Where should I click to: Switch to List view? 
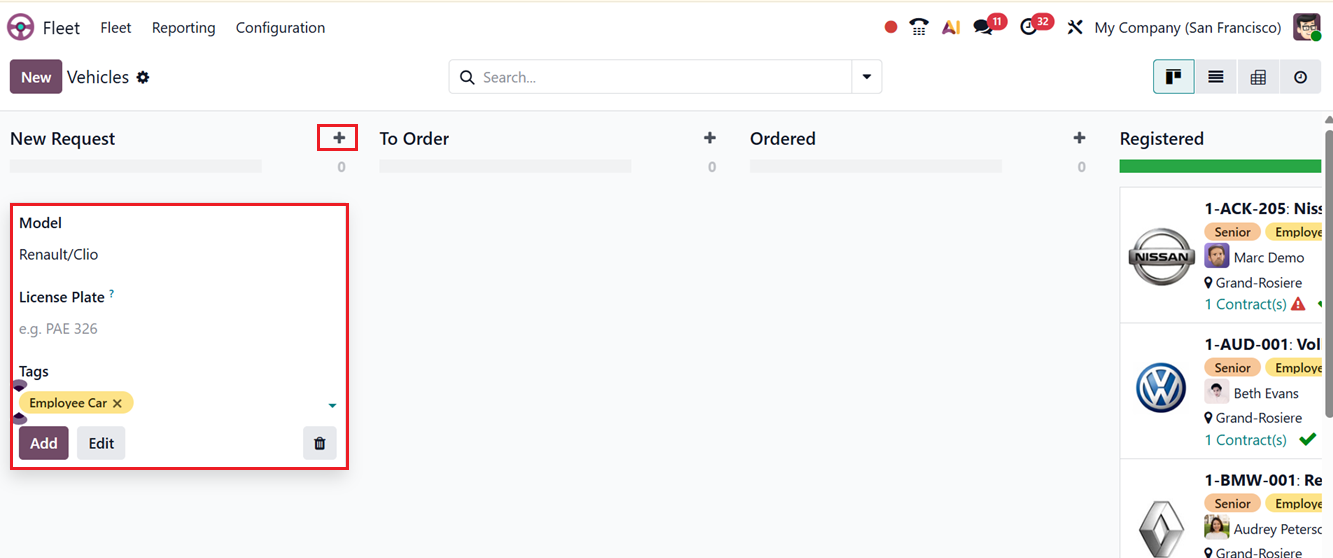coord(1216,77)
